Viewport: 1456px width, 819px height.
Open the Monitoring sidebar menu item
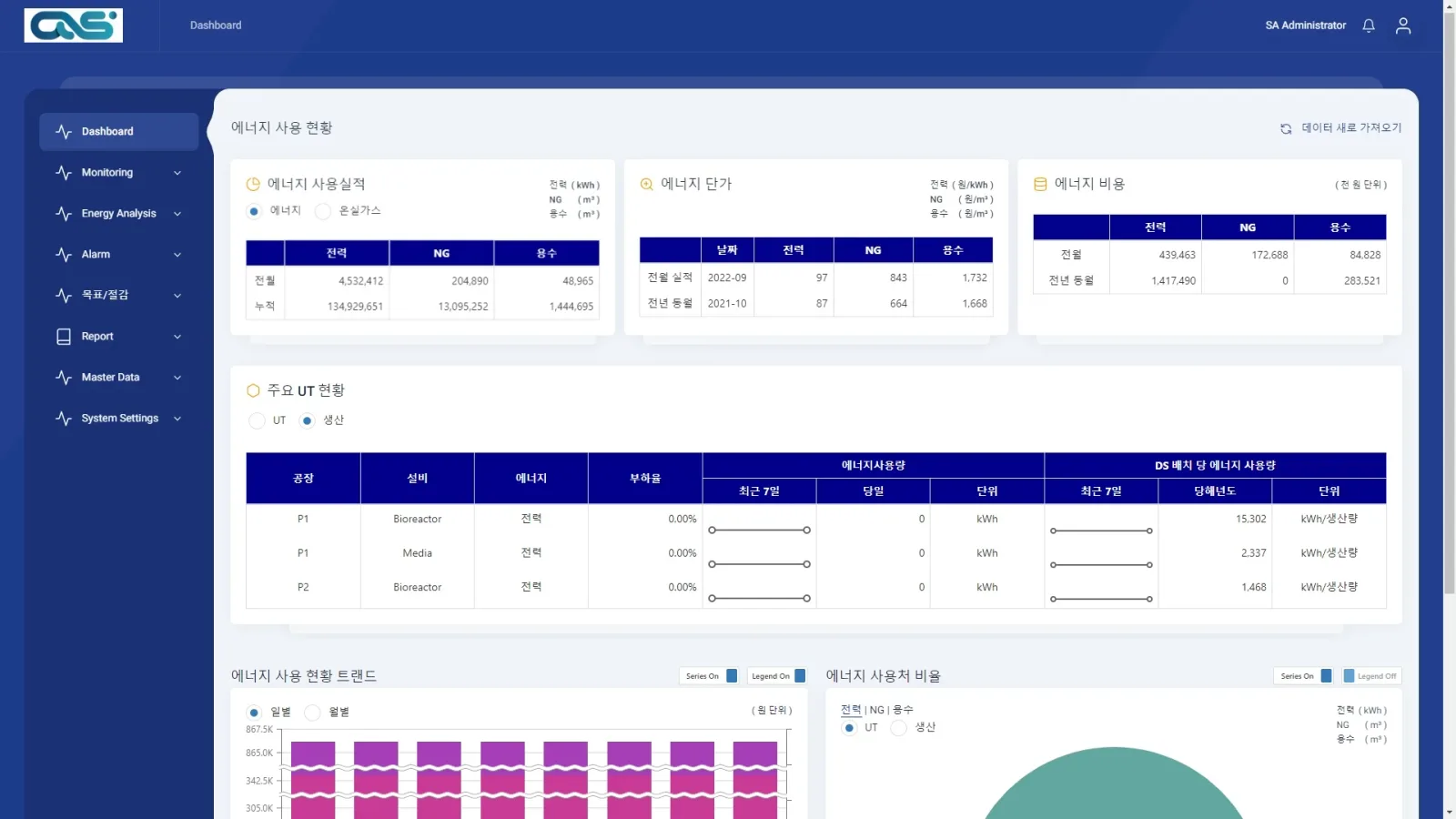(x=118, y=172)
